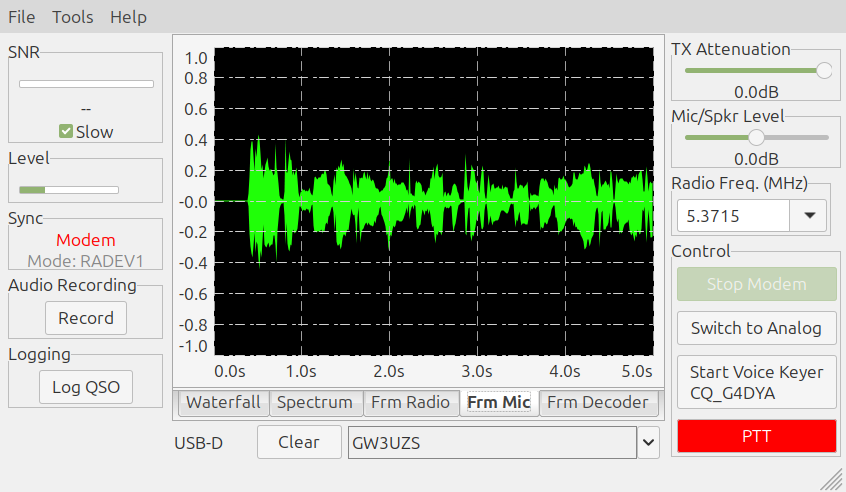This screenshot has width=846, height=492.
Task: Start Voice Keyer CQ_G4DYA
Action: 756,382
